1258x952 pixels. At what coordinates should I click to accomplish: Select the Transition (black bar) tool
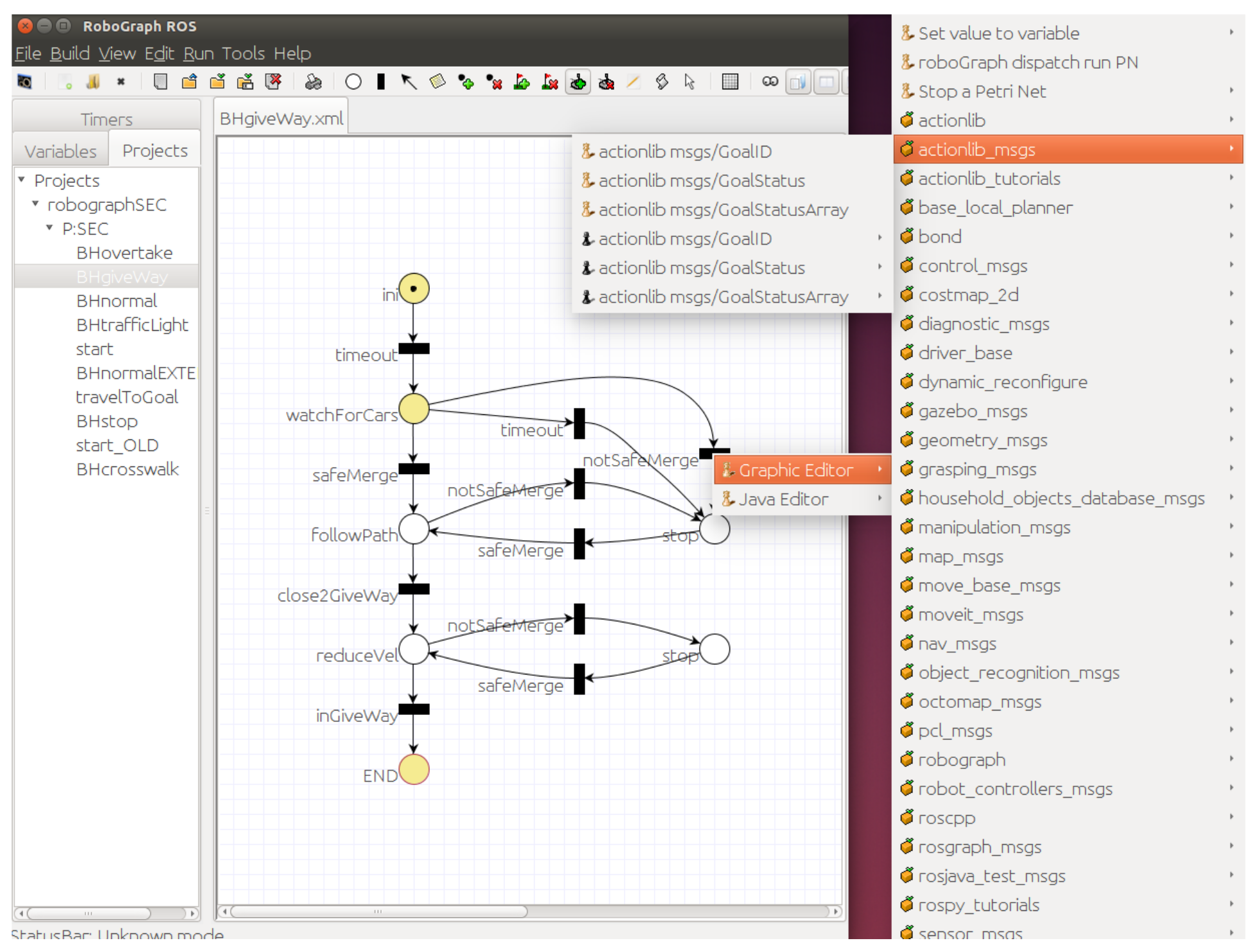381,82
